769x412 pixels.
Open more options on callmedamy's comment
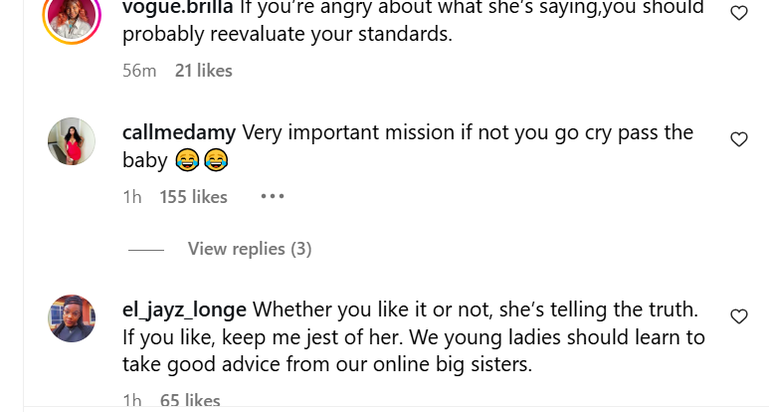[272, 197]
